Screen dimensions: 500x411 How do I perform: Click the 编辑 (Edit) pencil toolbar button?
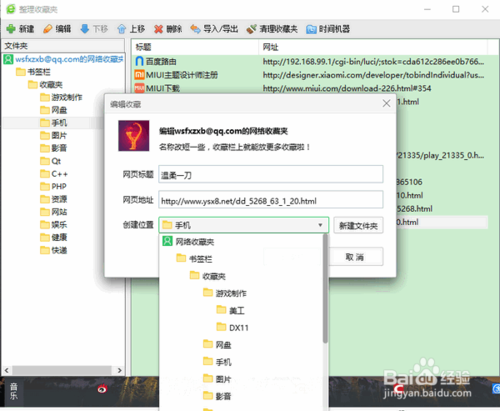click(57, 29)
